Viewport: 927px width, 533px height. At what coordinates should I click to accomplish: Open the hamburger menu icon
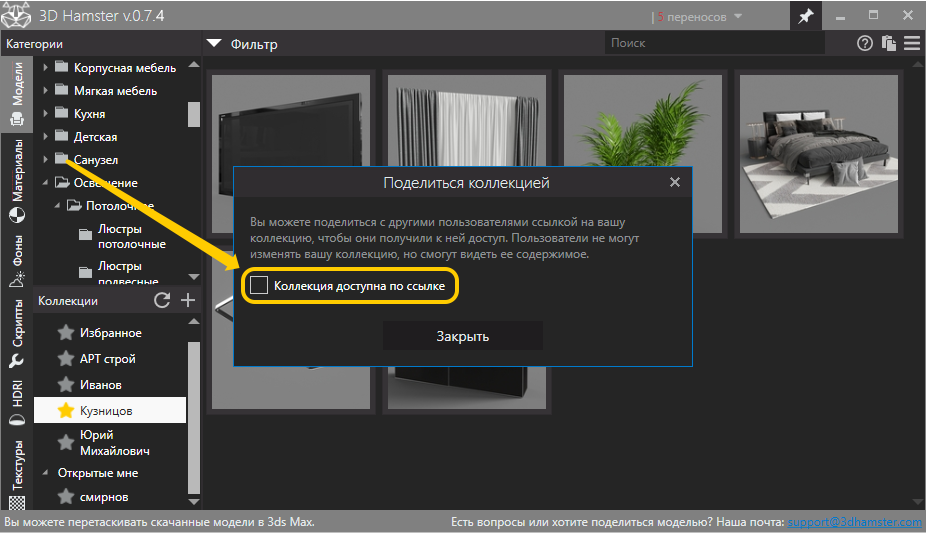(912, 43)
